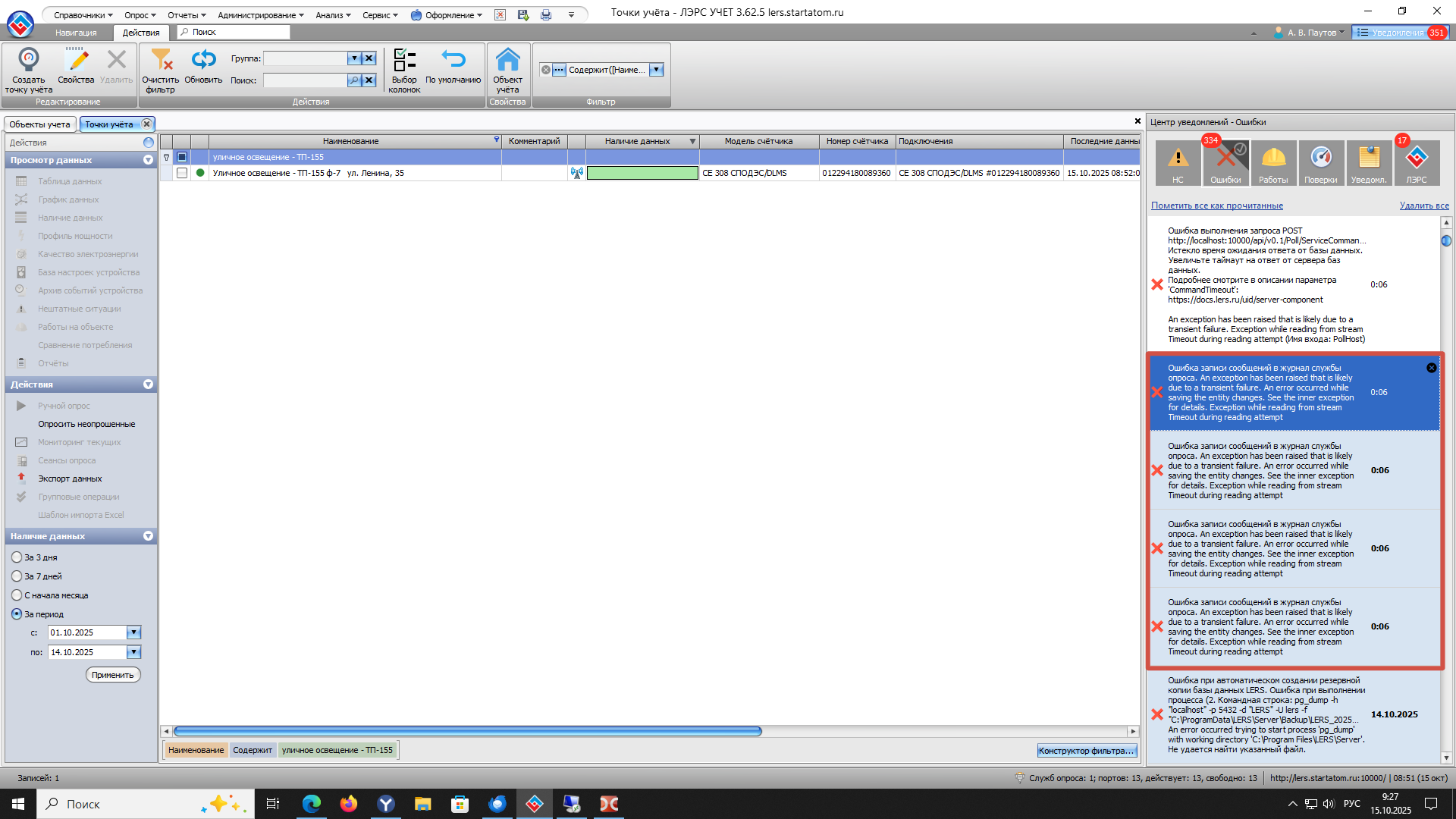Open the Поверки notifications category
This screenshot has height=819, width=1456.
point(1321,162)
